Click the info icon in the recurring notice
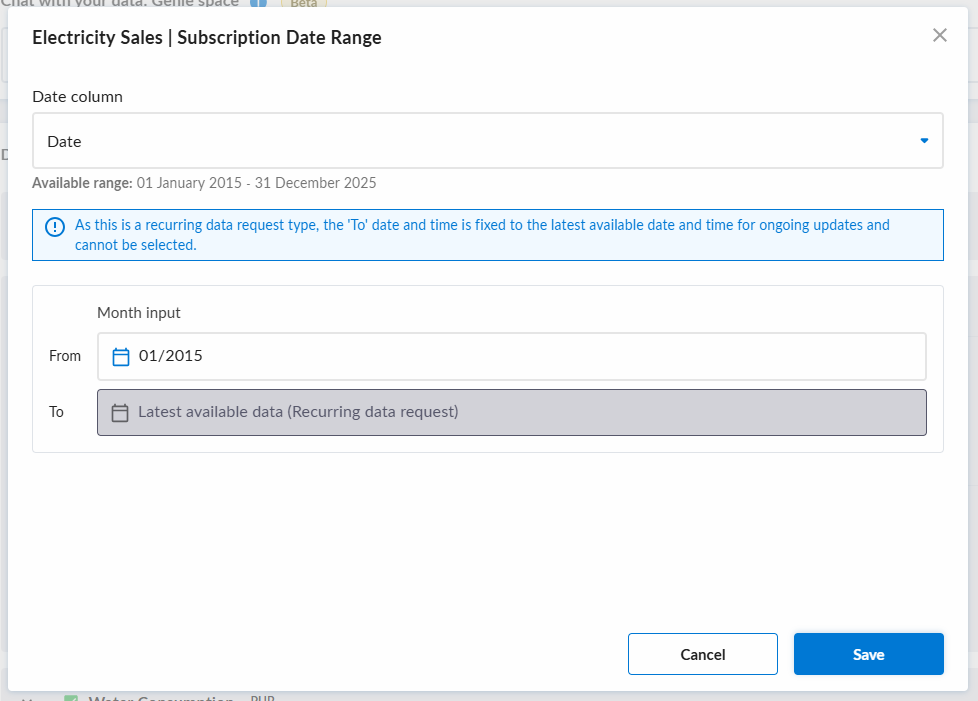 click(x=55, y=227)
